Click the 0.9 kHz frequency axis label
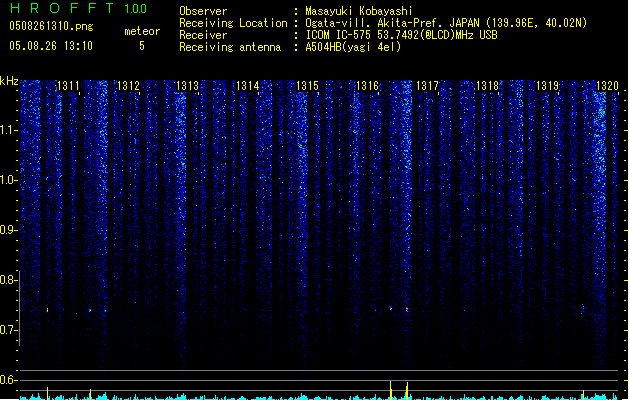Viewport: 629px width, 400px height. pos(8,230)
